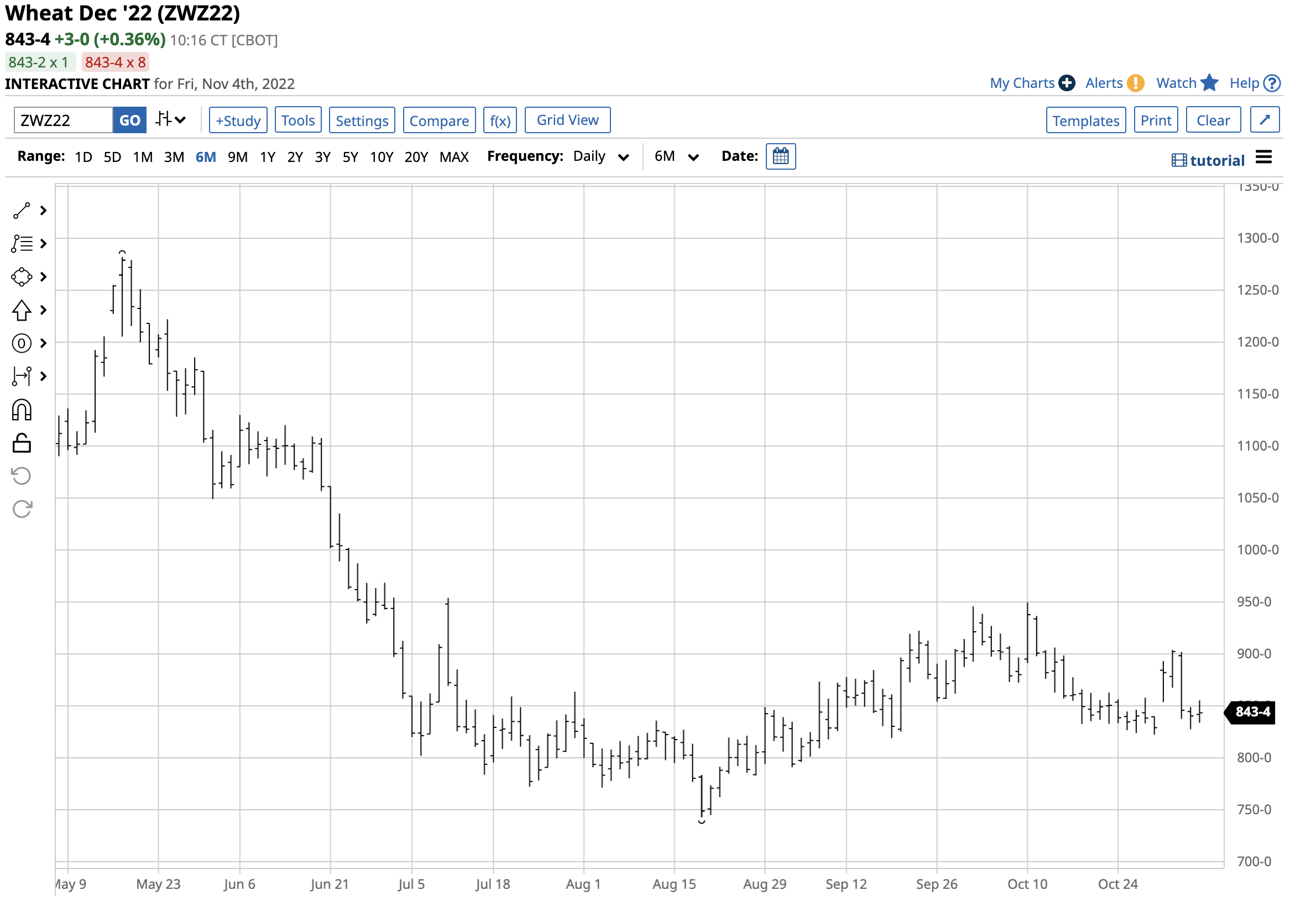1316x922 pixels.
Task: Select the arrow marker tool
Action: (x=22, y=311)
